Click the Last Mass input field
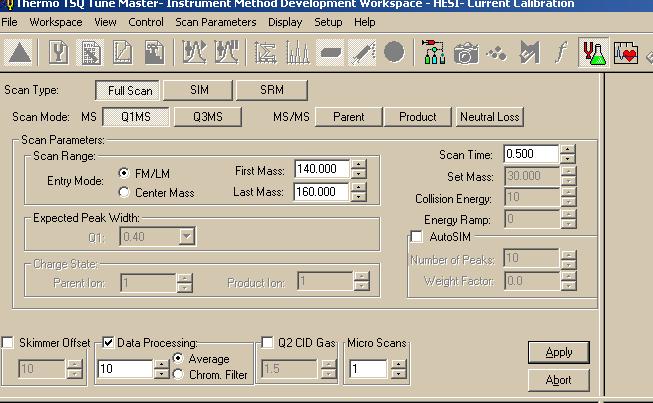The width and height of the screenshot is (653, 403). (322, 192)
